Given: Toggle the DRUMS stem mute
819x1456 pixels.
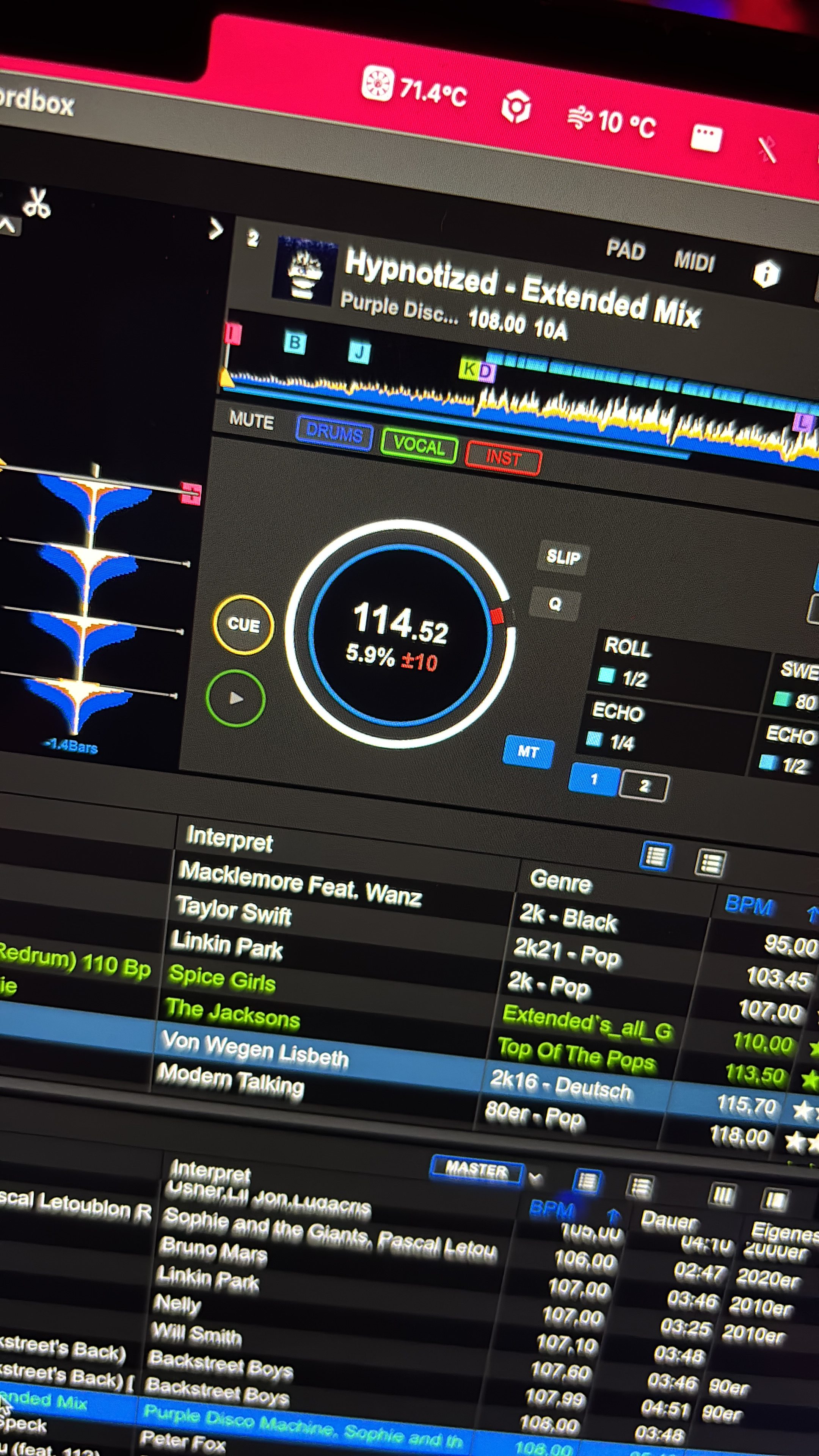Looking at the screenshot, I should coord(334,433).
